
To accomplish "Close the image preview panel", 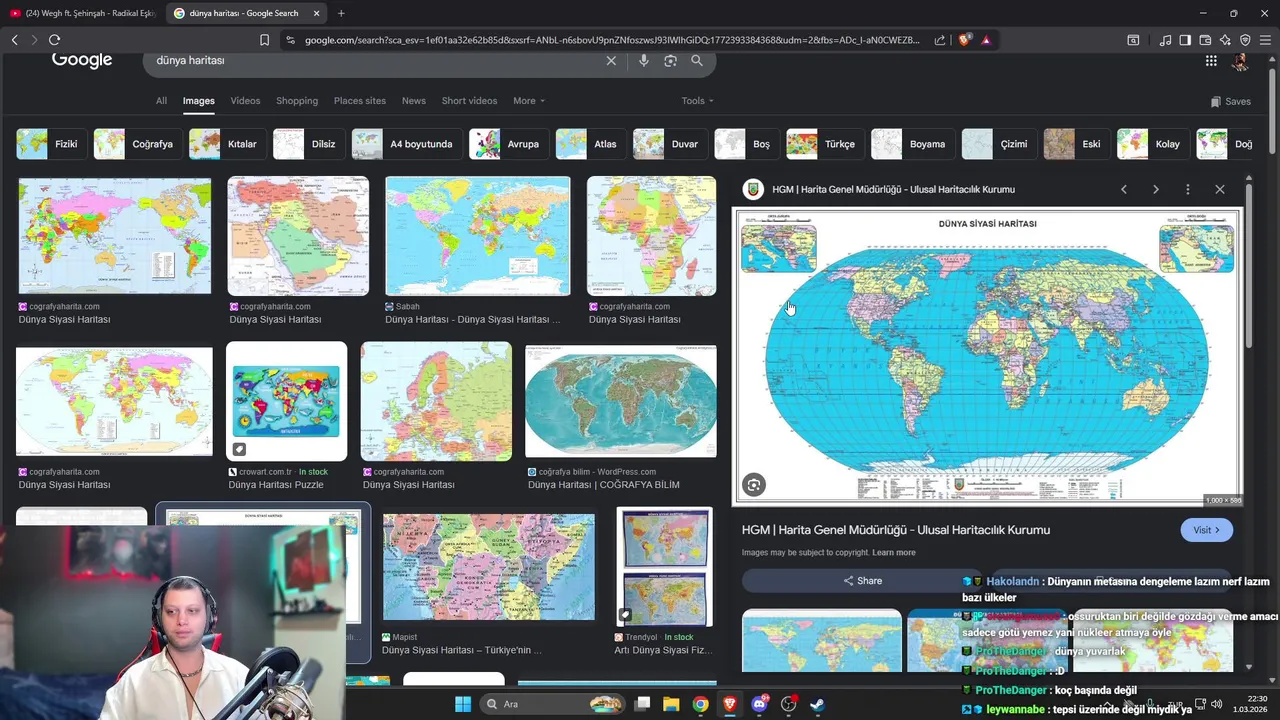I will pos(1220,189).
